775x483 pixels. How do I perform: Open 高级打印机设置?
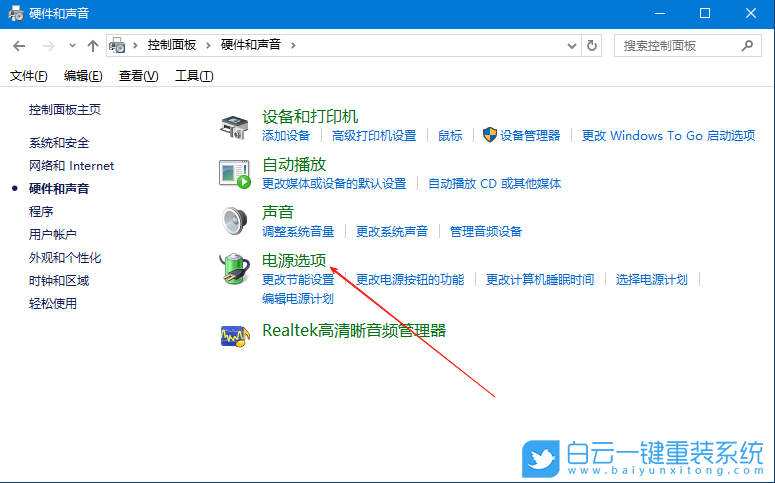374,136
